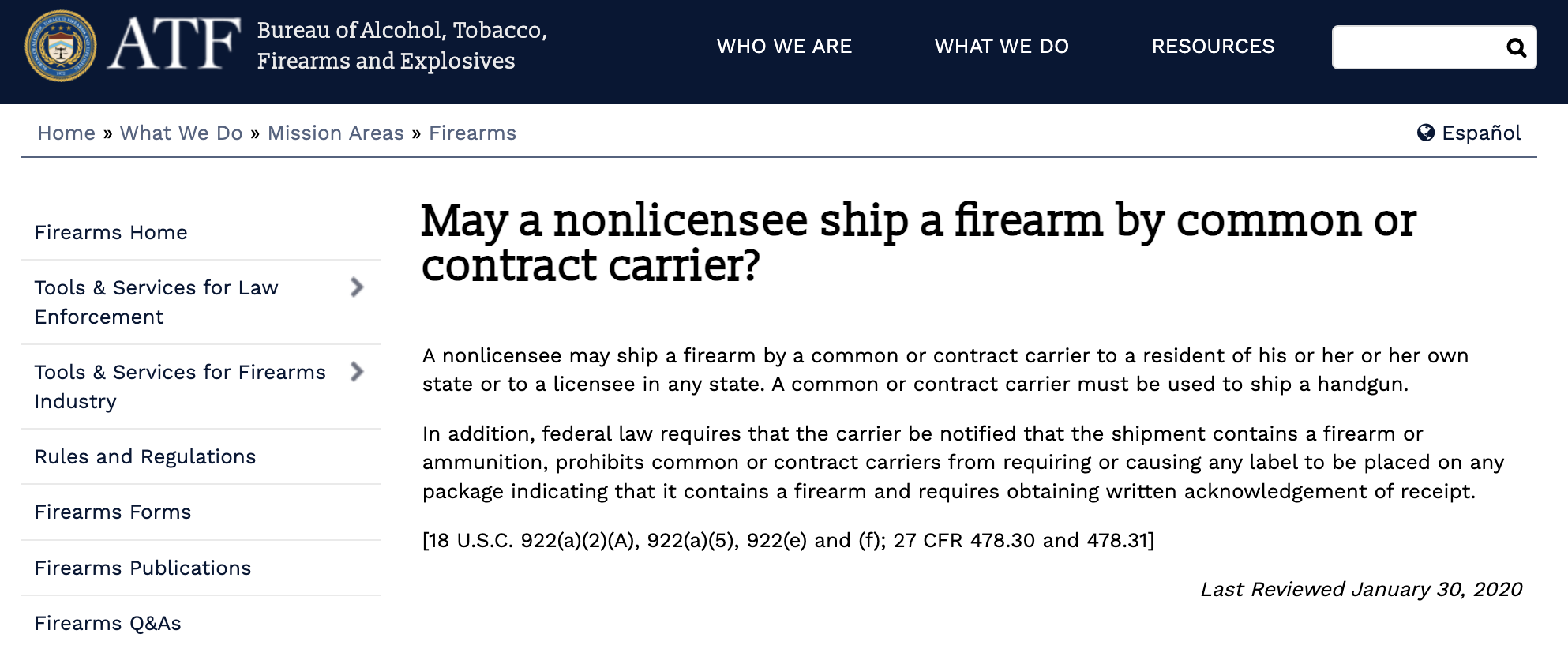Image resolution: width=1568 pixels, height=649 pixels.
Task: Click the ATF seal logo
Action: click(x=61, y=46)
